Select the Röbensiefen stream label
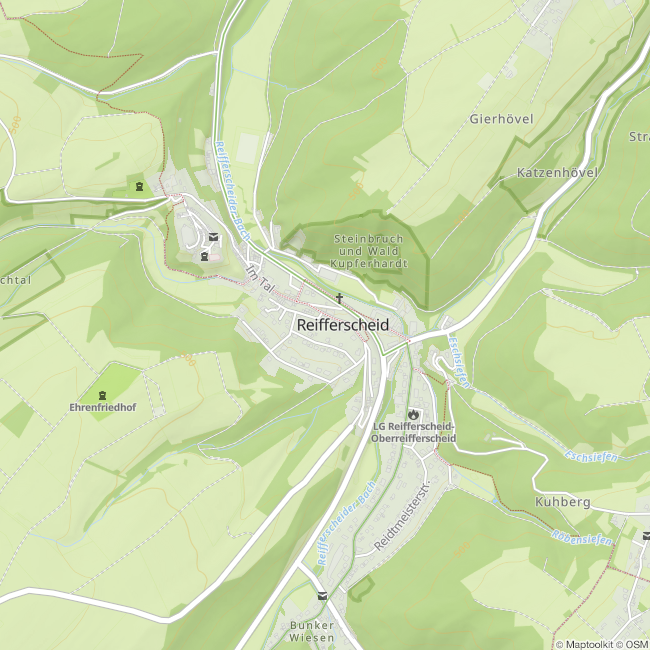The image size is (650, 650). 581,538
